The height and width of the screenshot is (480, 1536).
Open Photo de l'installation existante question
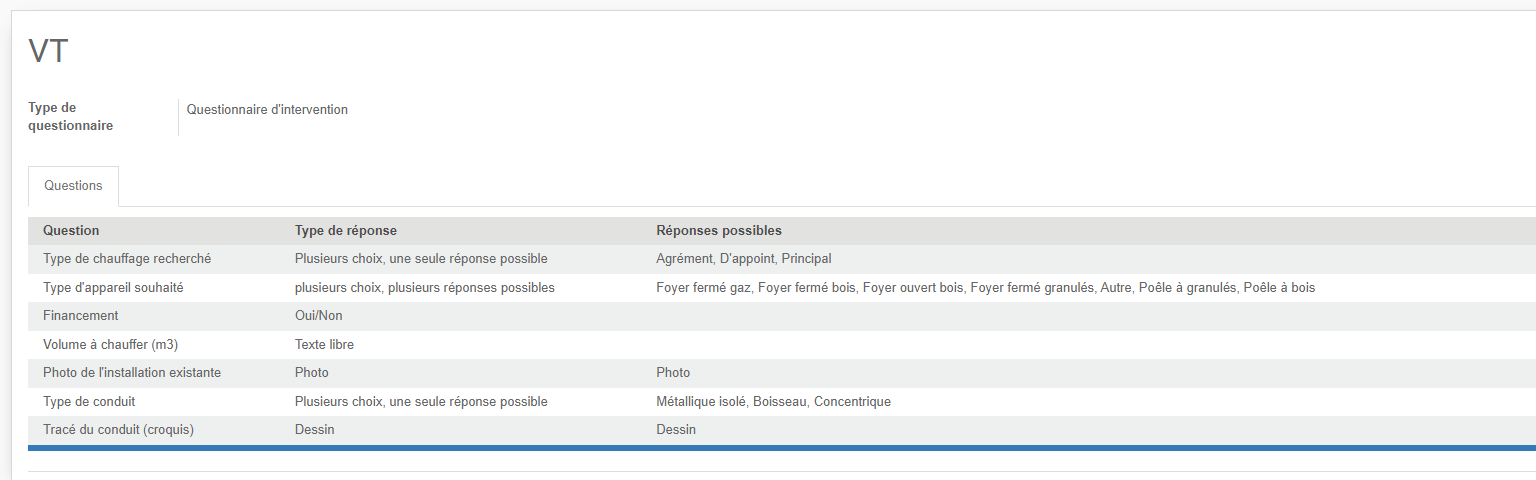pyautogui.click(x=782, y=373)
